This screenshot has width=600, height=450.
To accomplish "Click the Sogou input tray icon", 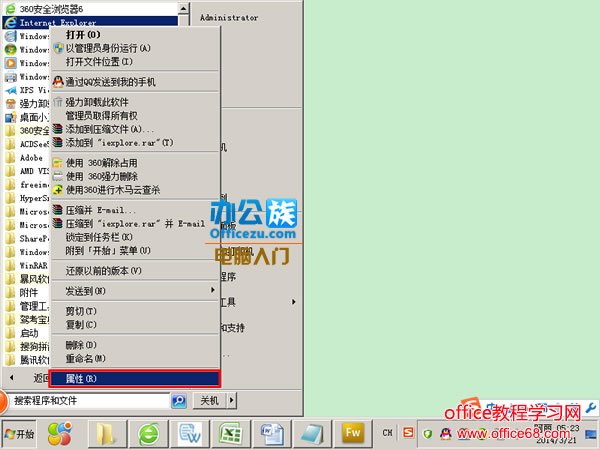I will (x=408, y=433).
